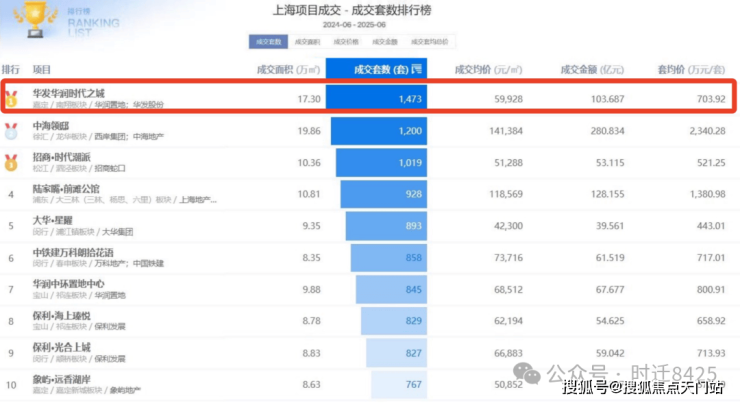Switch to the 成交面积 tab
This screenshot has height=403, width=740.
[x=307, y=43]
